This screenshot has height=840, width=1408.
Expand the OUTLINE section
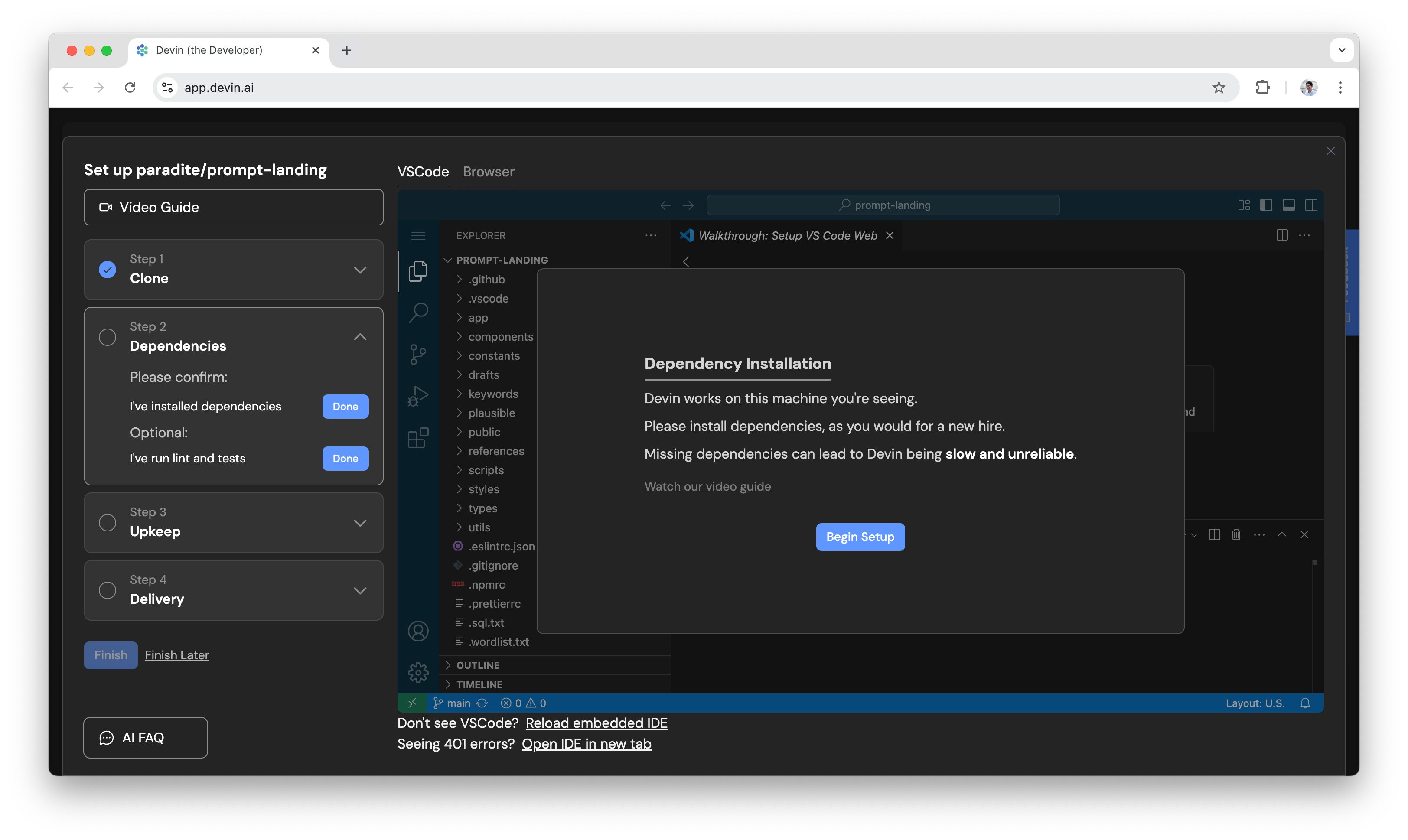(477, 665)
